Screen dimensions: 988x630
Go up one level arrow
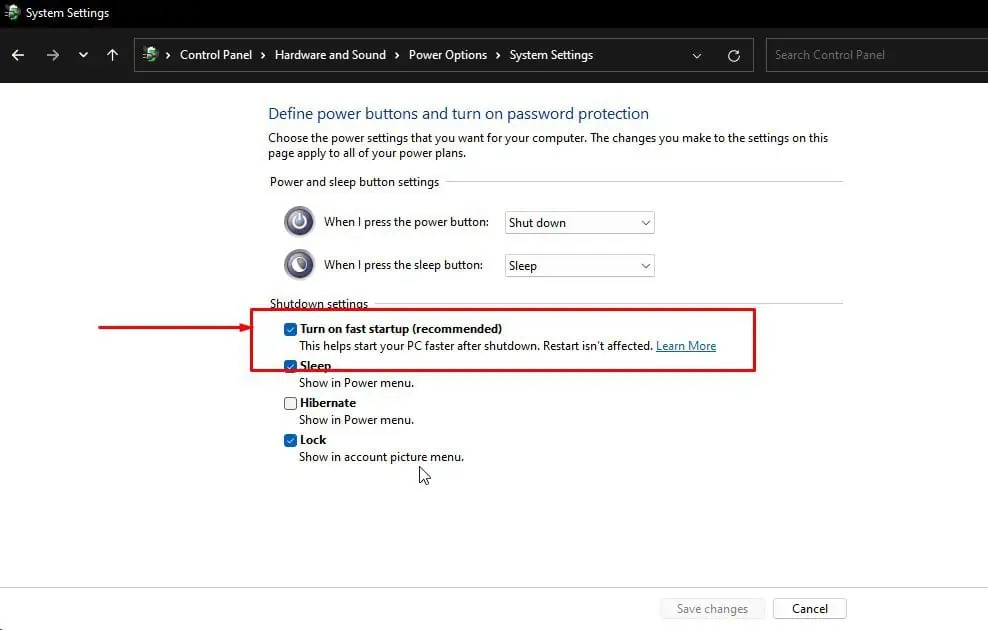coord(112,55)
